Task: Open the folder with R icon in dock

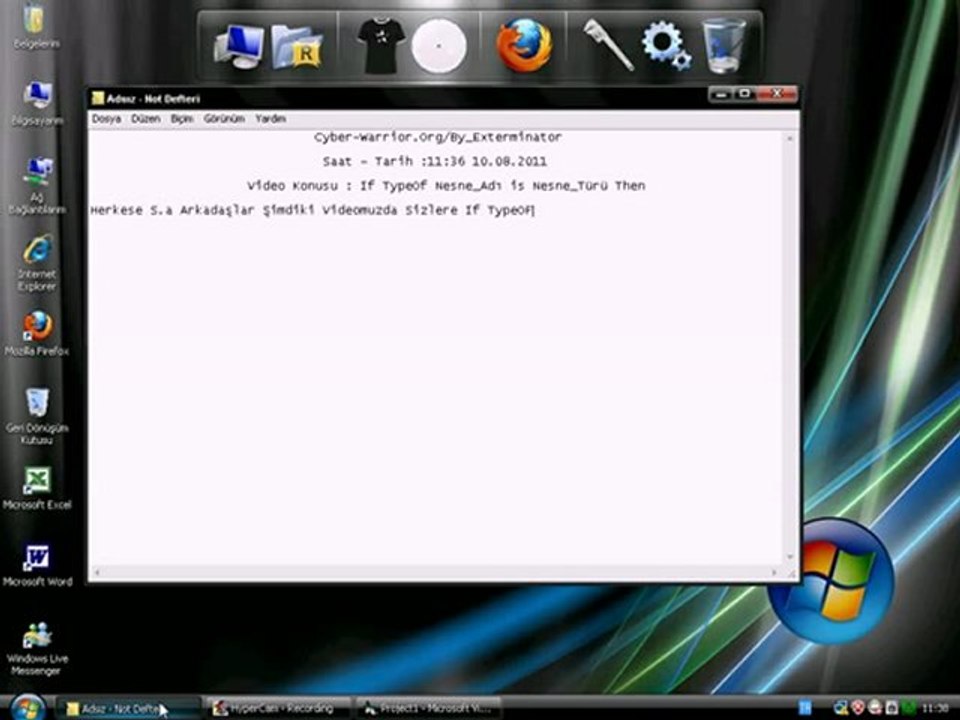Action: pyautogui.click(x=298, y=47)
